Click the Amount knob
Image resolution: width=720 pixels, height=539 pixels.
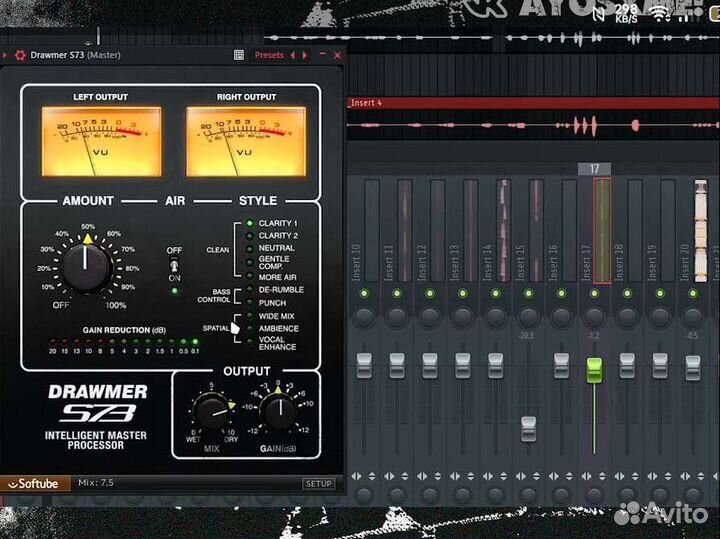click(x=87, y=267)
